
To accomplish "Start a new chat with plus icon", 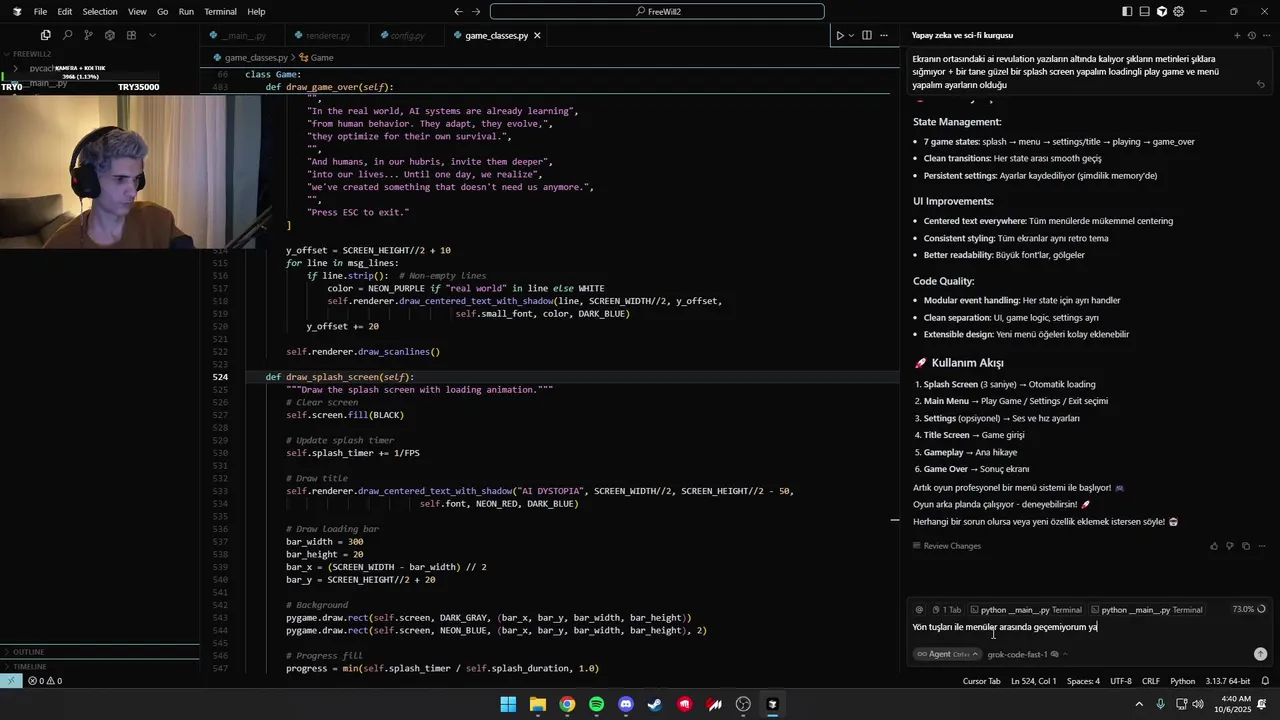I will tap(1237, 35).
